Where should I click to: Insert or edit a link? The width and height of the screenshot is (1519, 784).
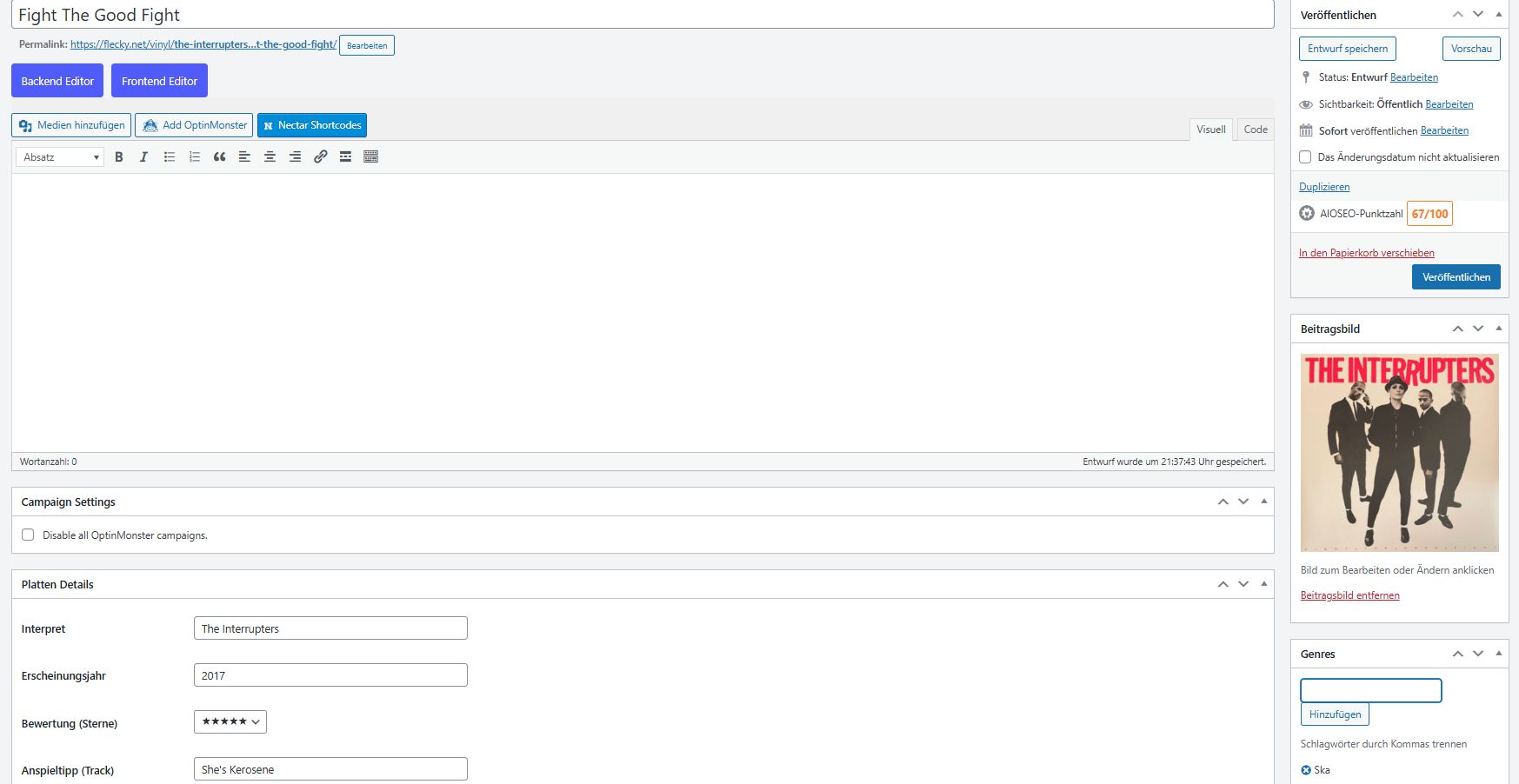pyautogui.click(x=320, y=157)
